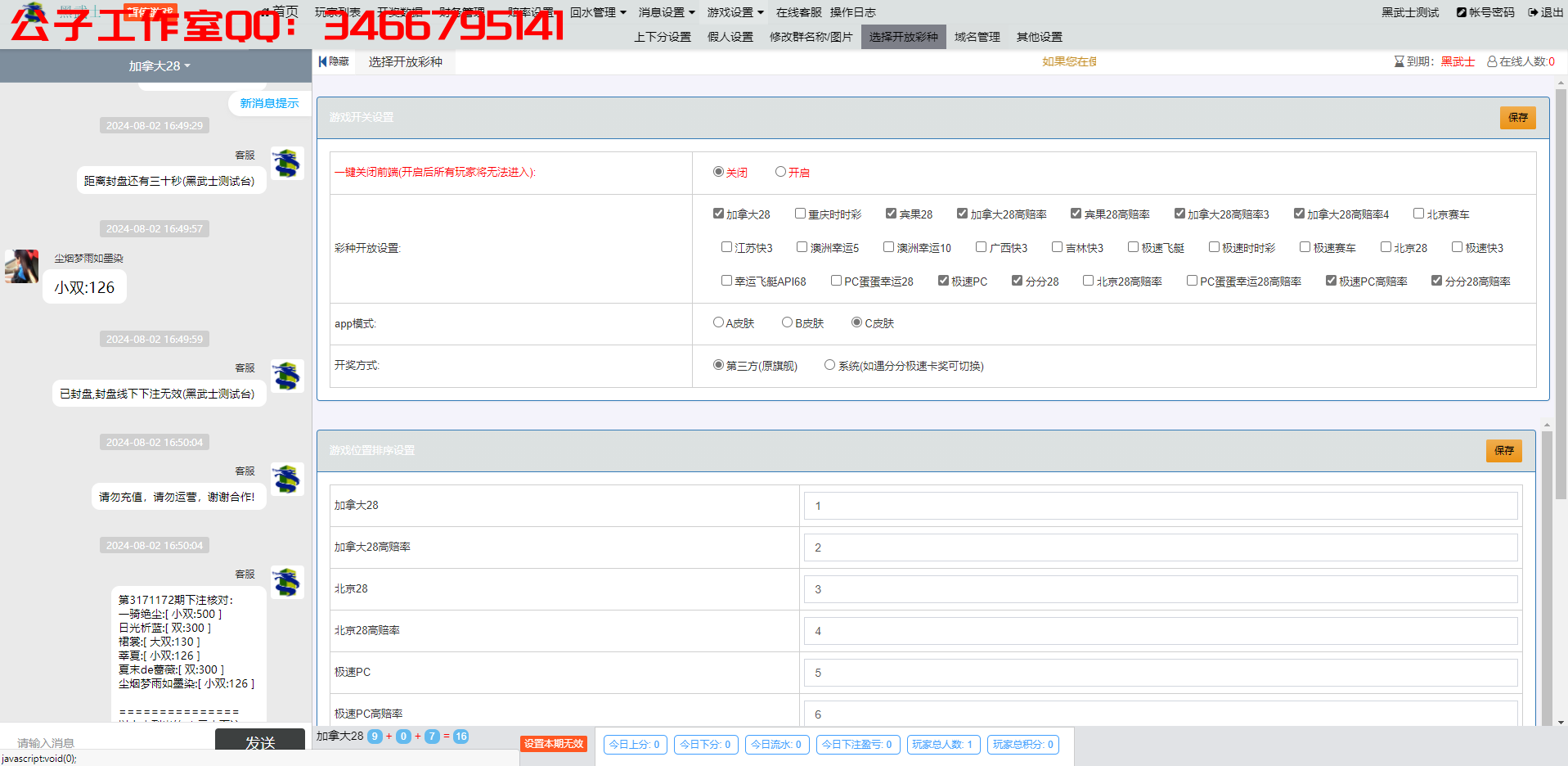This screenshot has width=1568, height=766.
Task: Check the 澳洲幸运5 option
Action: tap(802, 247)
